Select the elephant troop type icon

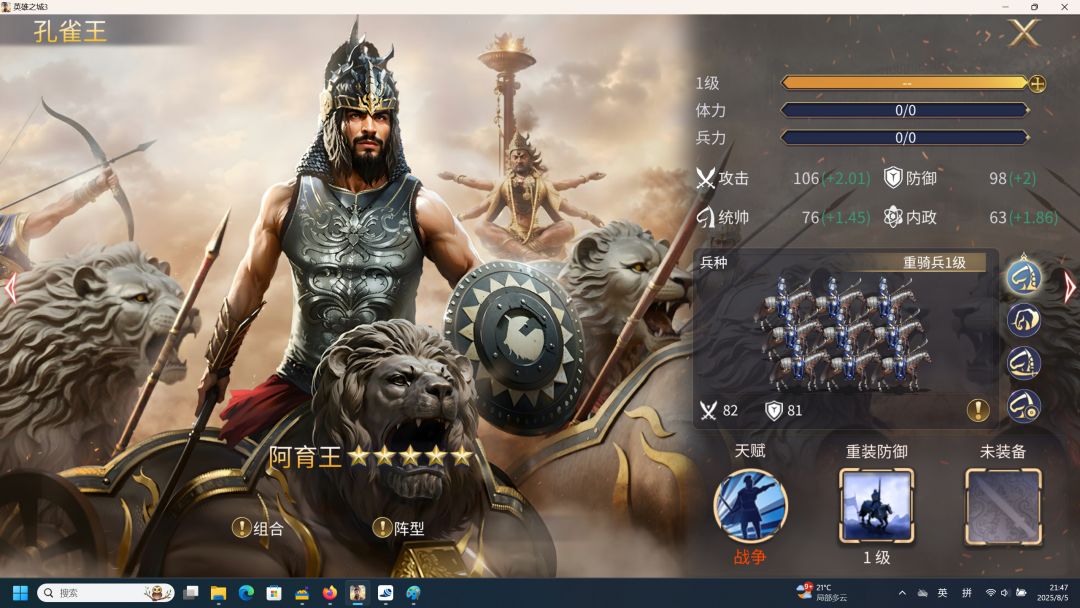tap(1024, 321)
